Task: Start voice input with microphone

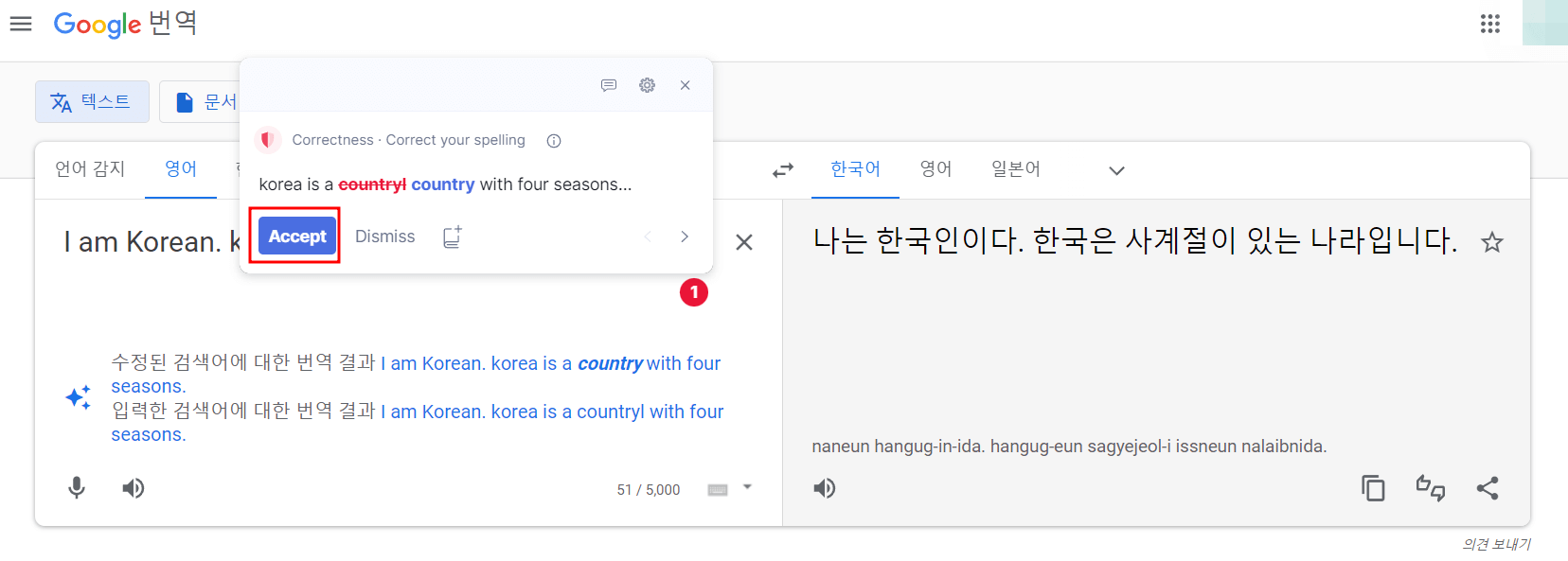Action: tap(77, 488)
